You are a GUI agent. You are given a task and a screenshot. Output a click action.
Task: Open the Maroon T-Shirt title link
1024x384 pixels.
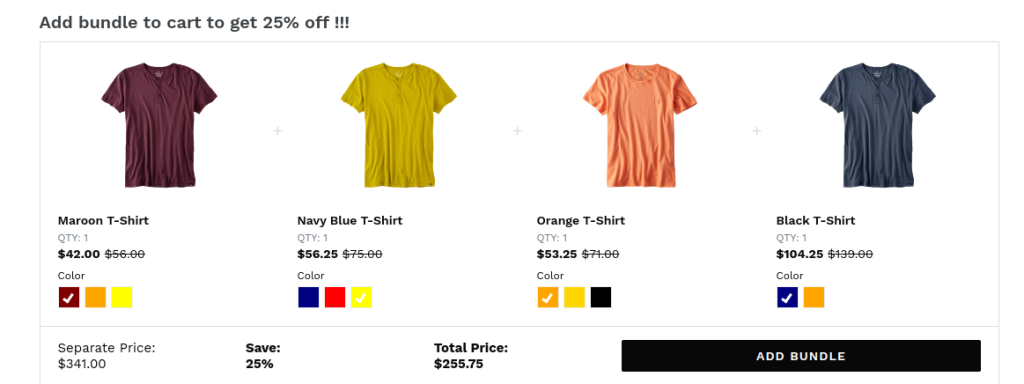pos(103,221)
